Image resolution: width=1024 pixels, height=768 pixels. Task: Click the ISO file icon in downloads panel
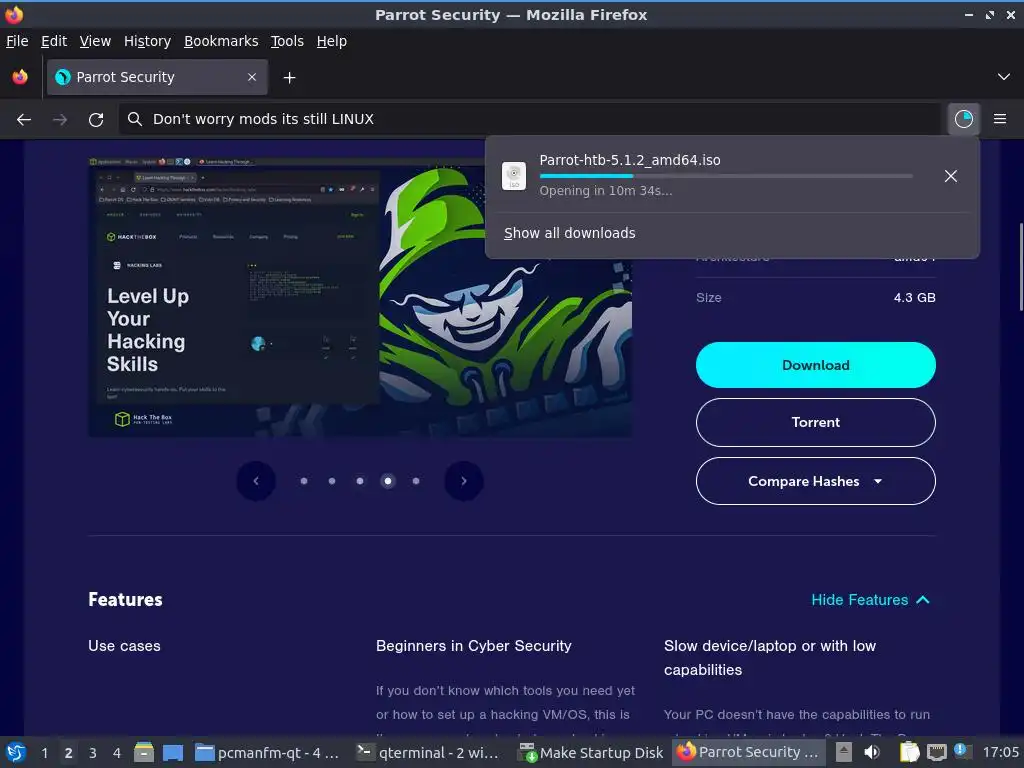514,176
